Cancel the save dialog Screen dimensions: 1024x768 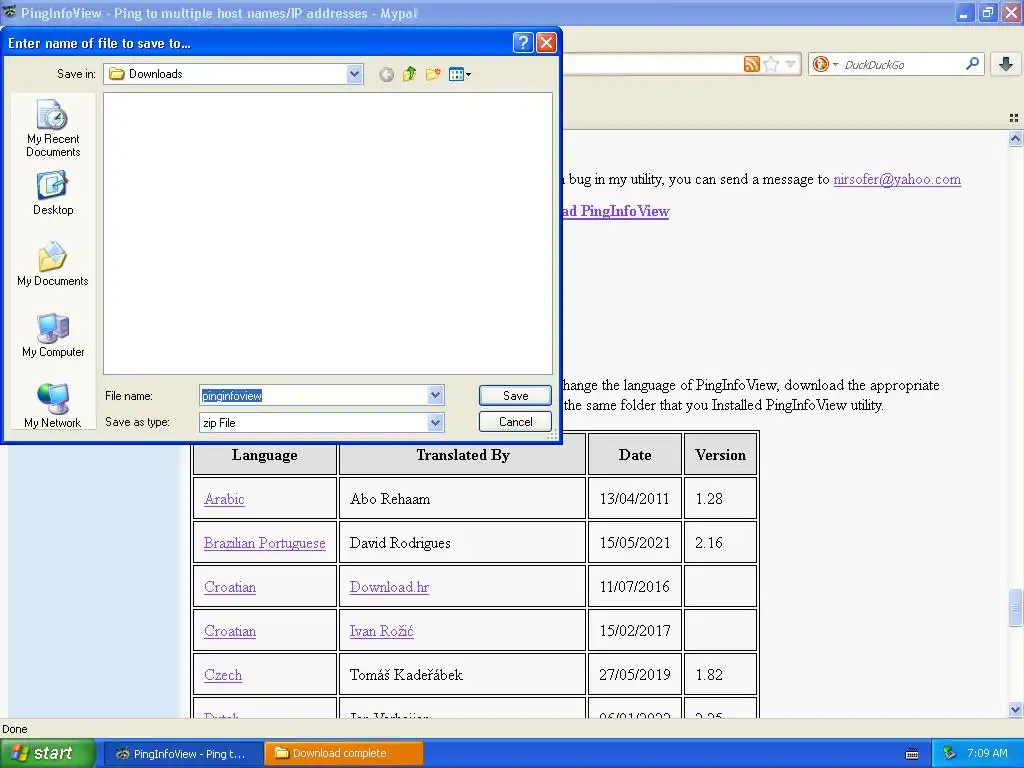(515, 422)
